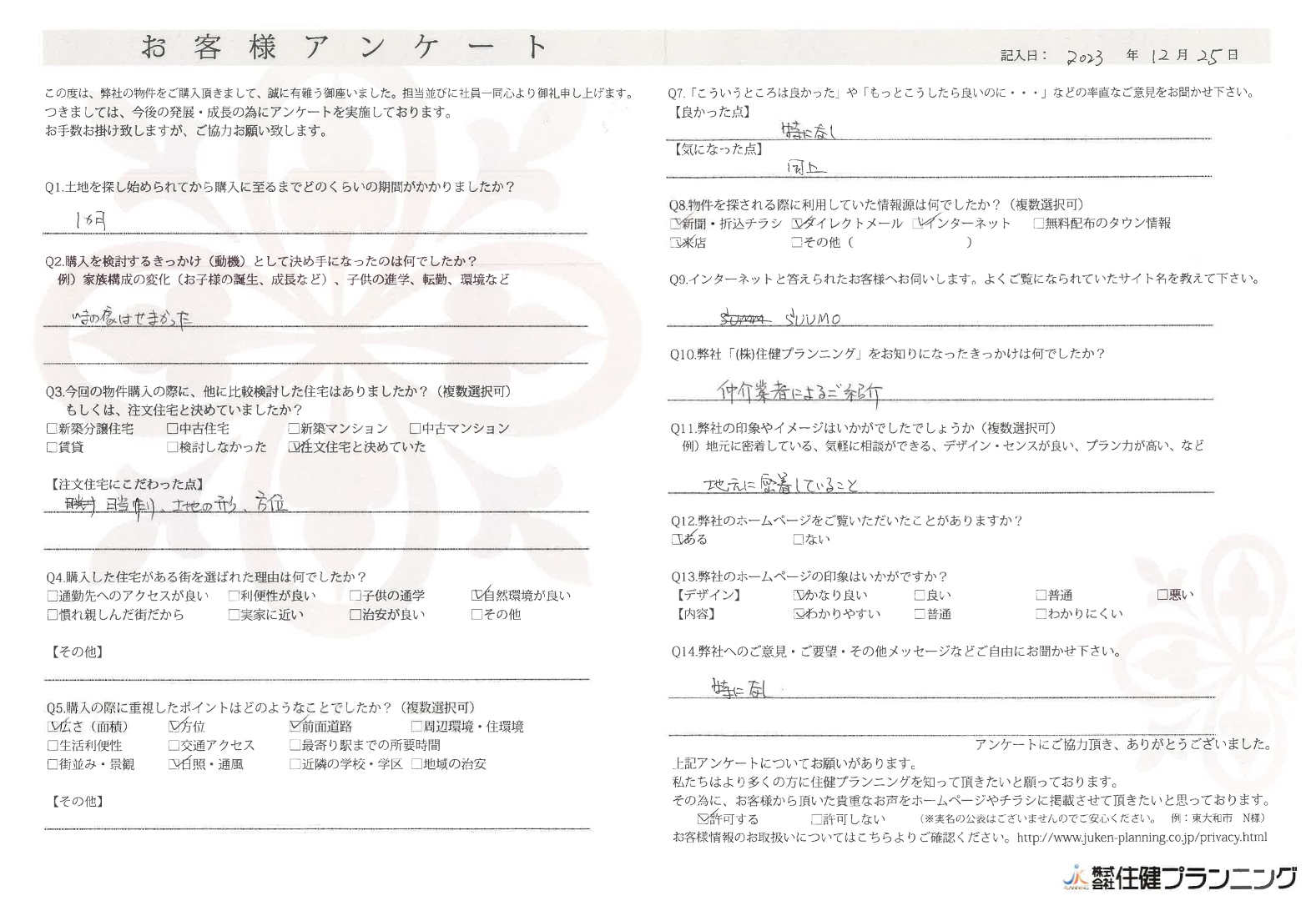
Task: Toggle the 自然環境が良い checkbox
Action: [x=477, y=596]
